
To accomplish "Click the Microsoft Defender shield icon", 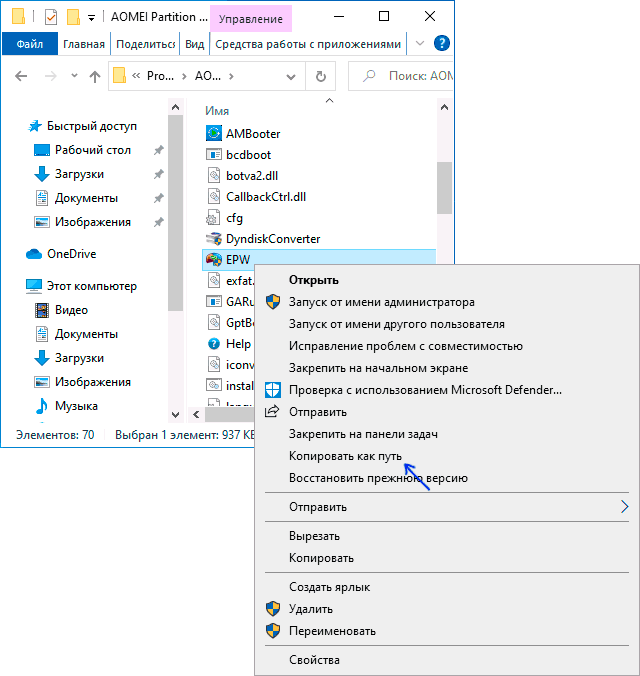I will click(273, 390).
